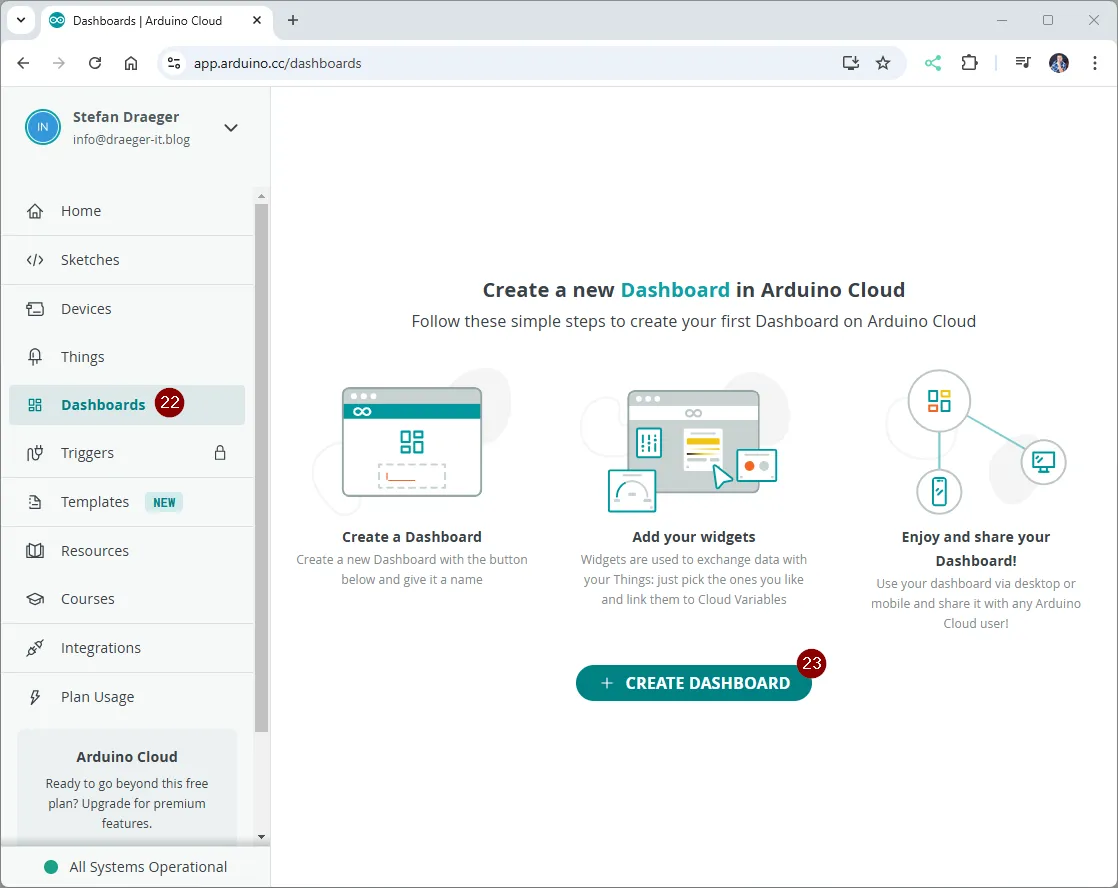Open the browser tab list chevron
1118x888 pixels.
20,20
